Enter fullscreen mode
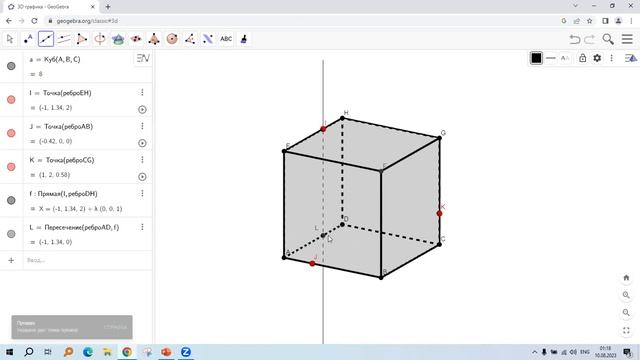 (x=626, y=331)
